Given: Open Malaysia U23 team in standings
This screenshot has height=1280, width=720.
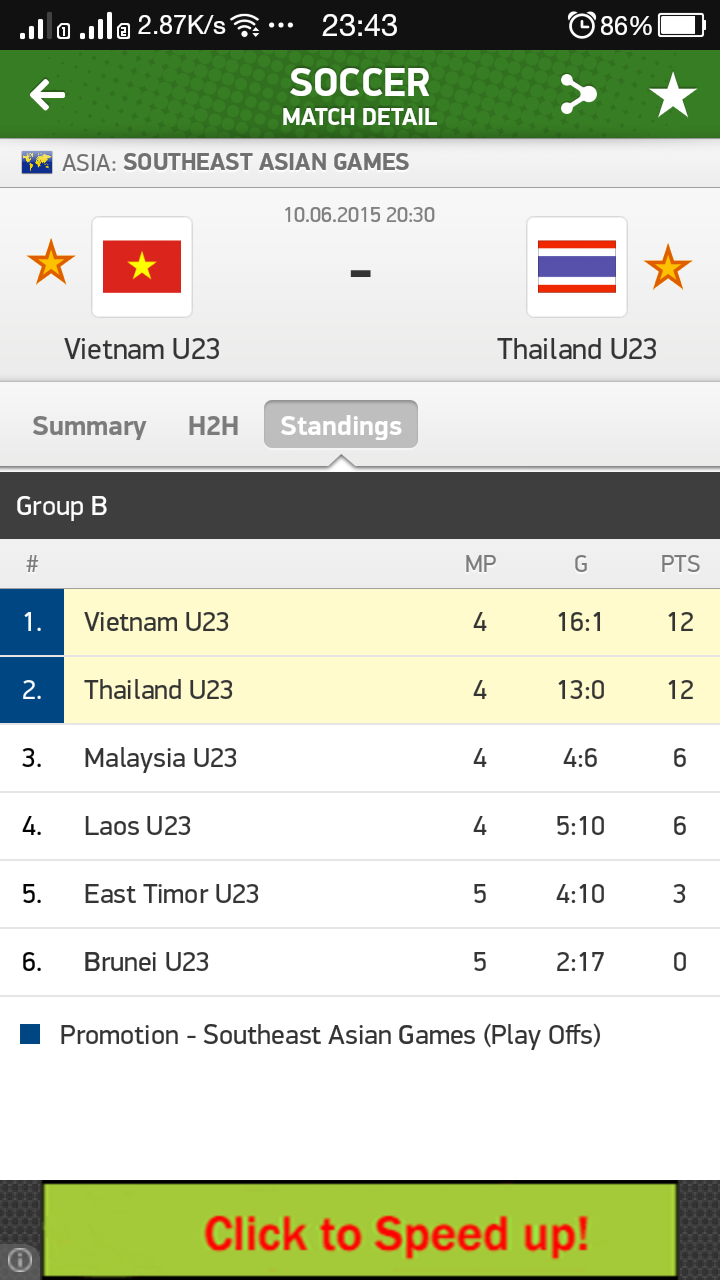Looking at the screenshot, I should click(x=161, y=758).
